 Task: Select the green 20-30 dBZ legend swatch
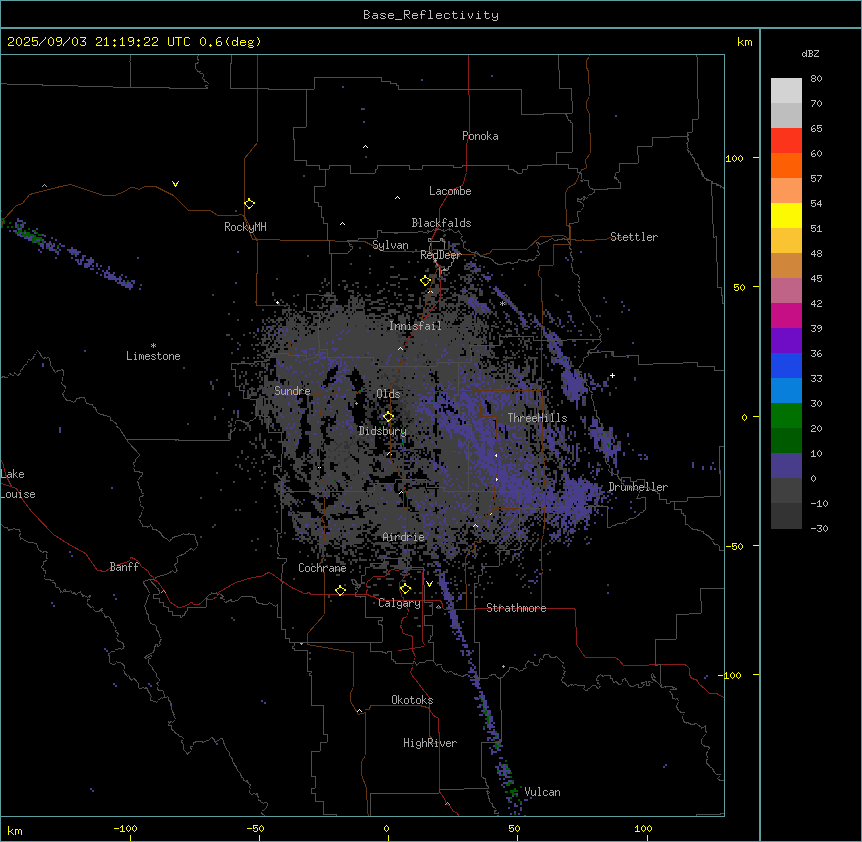coord(786,416)
